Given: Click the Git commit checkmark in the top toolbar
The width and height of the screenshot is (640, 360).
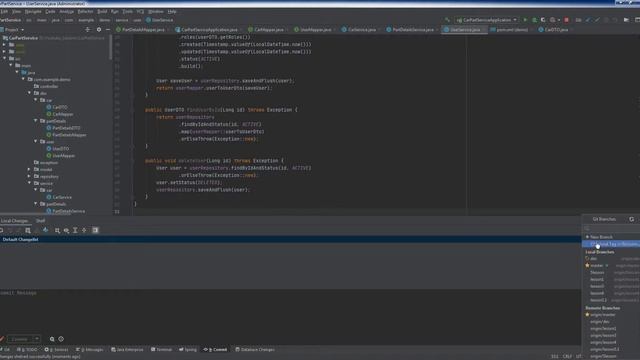Looking at the screenshot, I should (597, 20).
